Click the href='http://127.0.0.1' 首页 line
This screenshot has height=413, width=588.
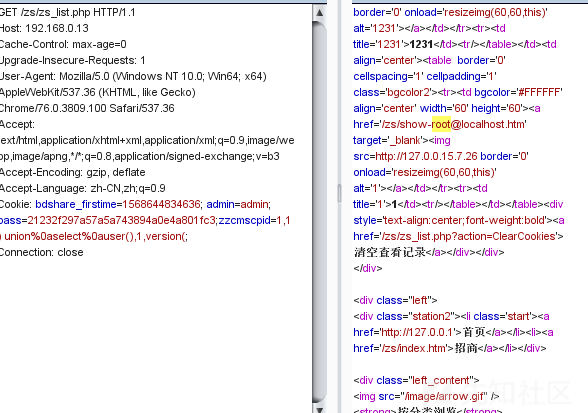click(x=453, y=332)
